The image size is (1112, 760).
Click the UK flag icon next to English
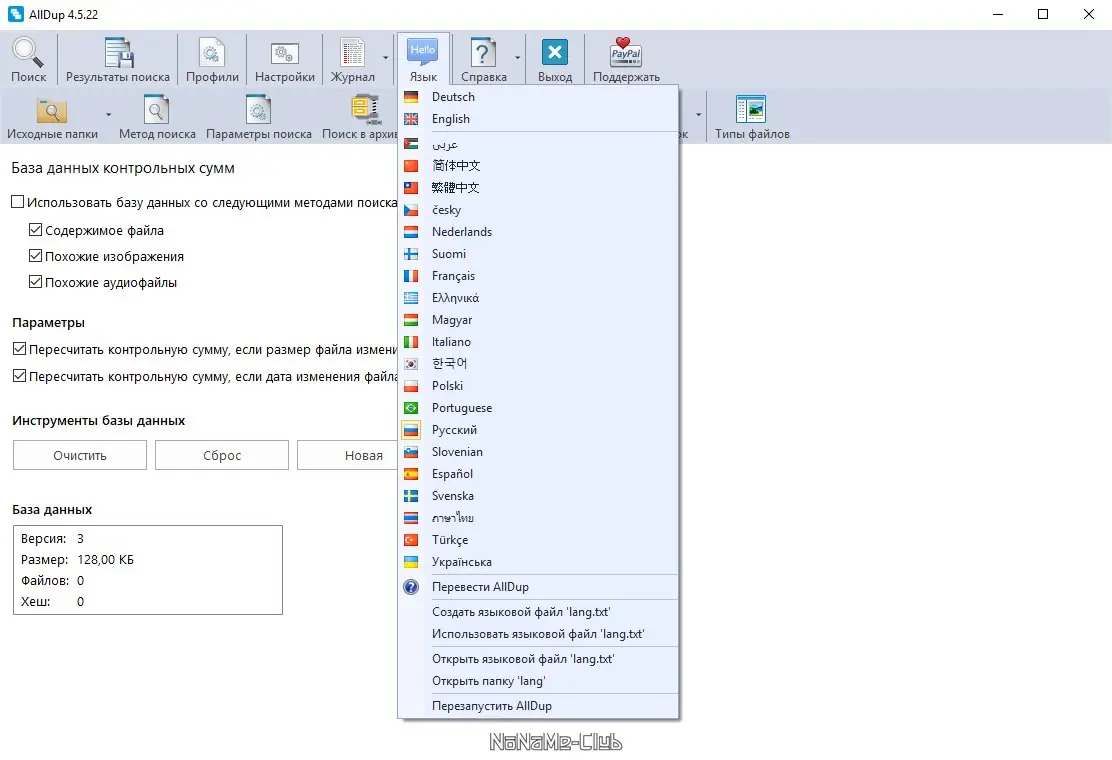click(411, 119)
